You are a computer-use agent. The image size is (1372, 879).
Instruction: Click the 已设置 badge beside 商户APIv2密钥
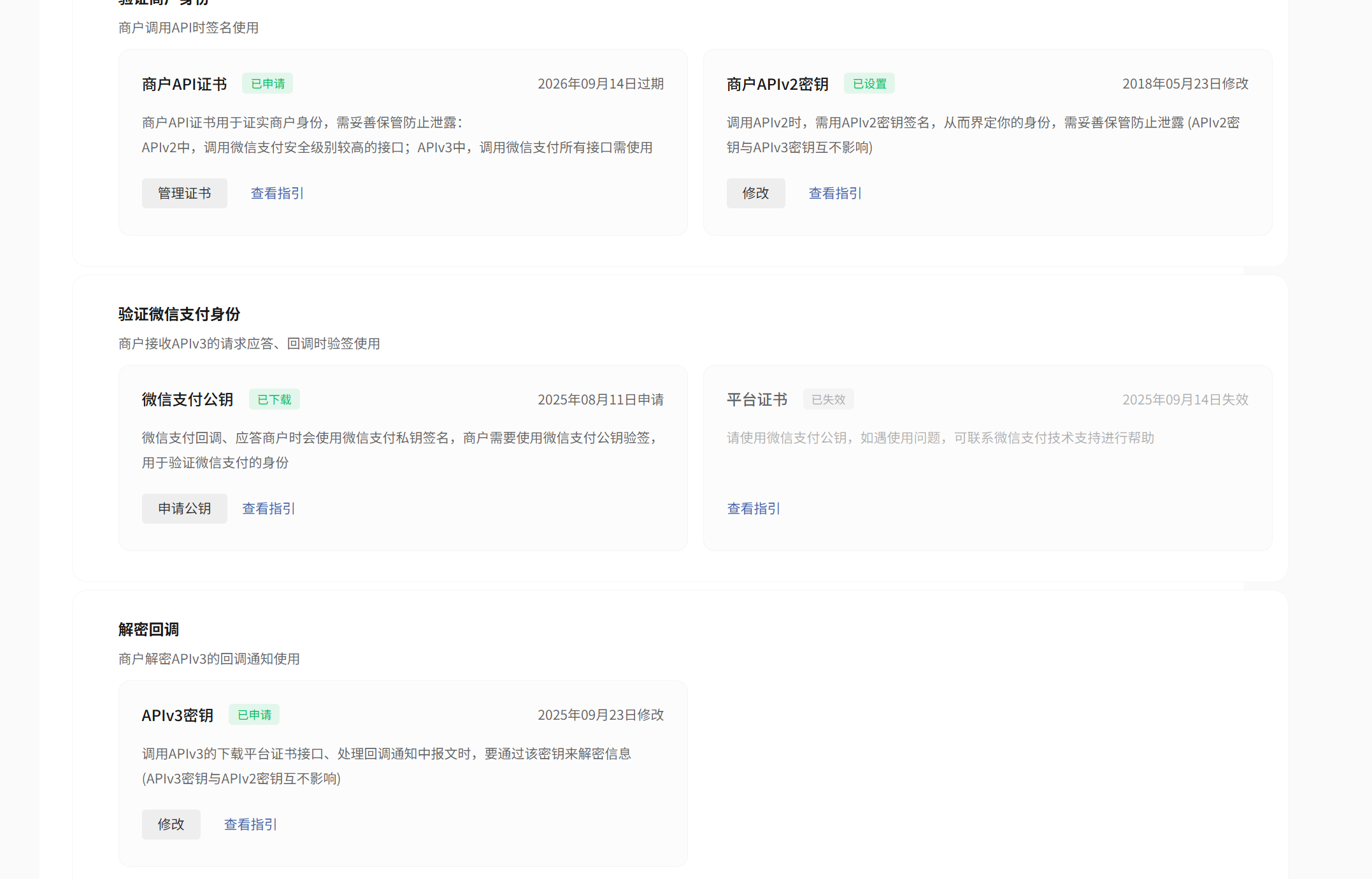point(869,83)
